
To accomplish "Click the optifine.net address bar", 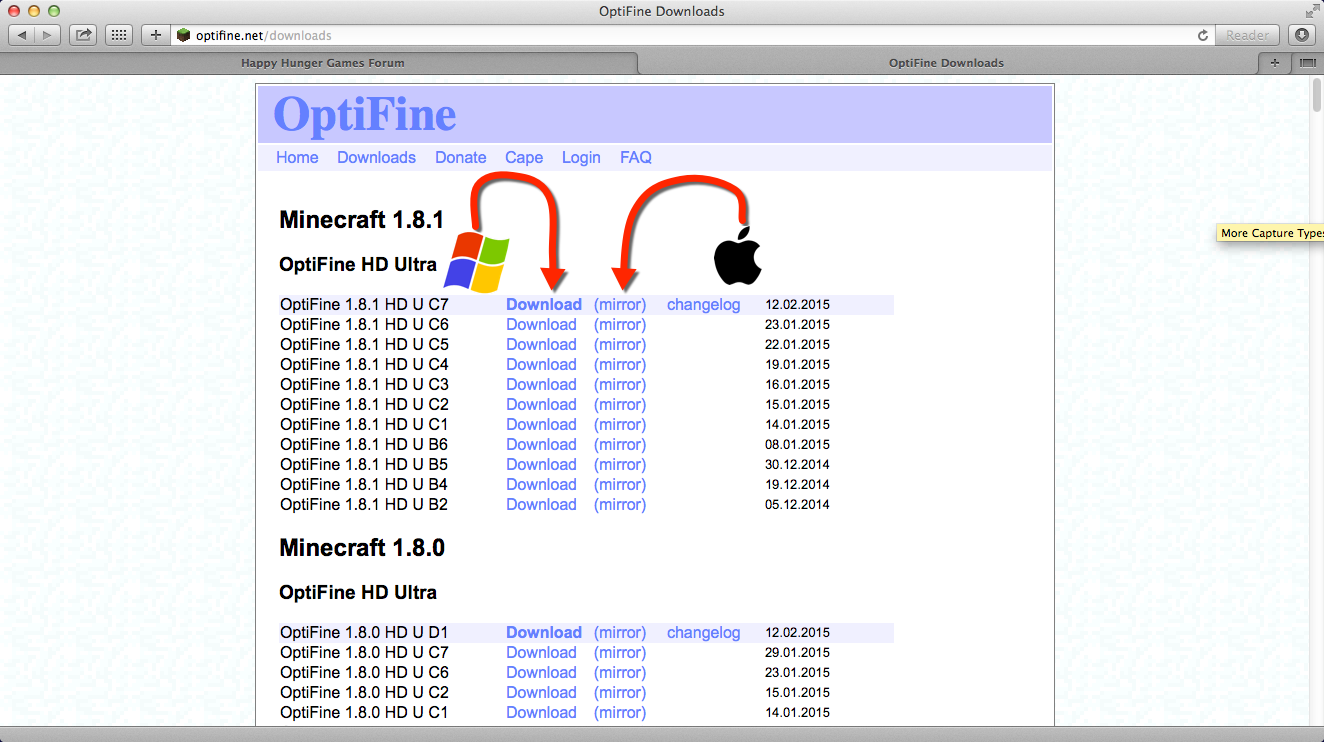I will (692, 35).
